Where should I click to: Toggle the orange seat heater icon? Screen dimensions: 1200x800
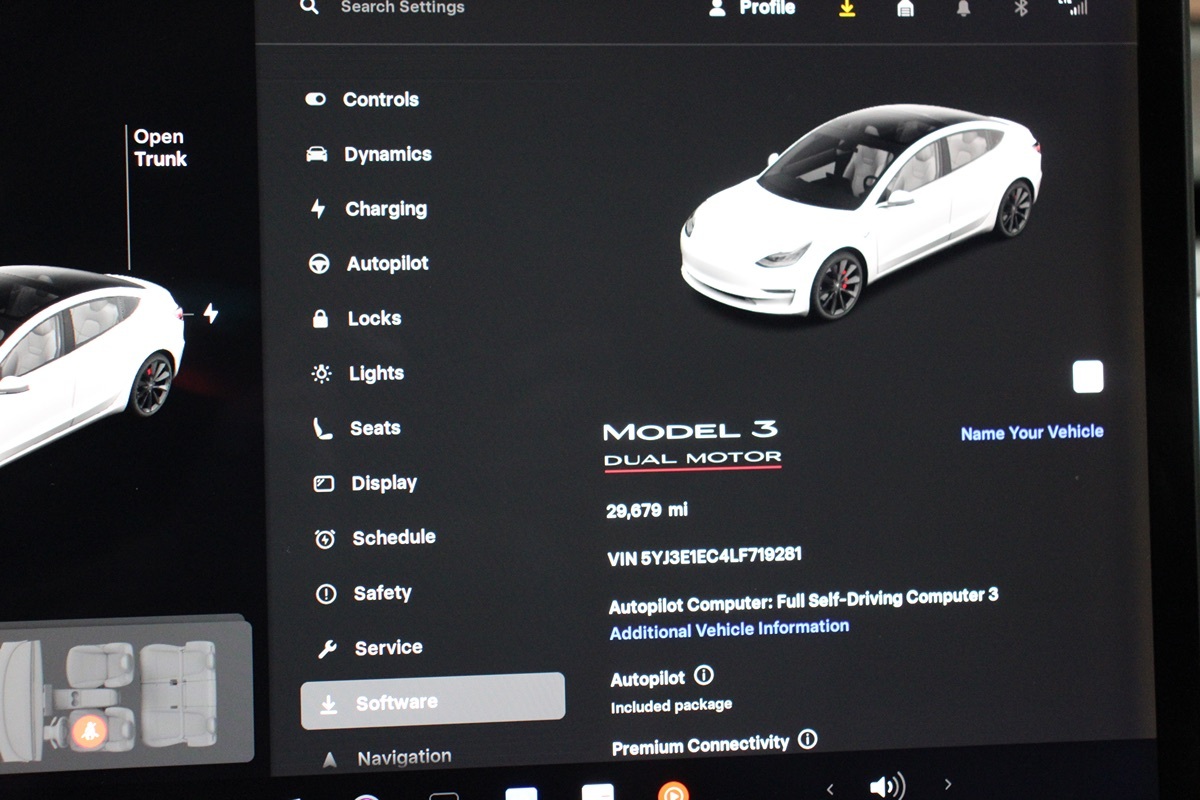[89, 731]
